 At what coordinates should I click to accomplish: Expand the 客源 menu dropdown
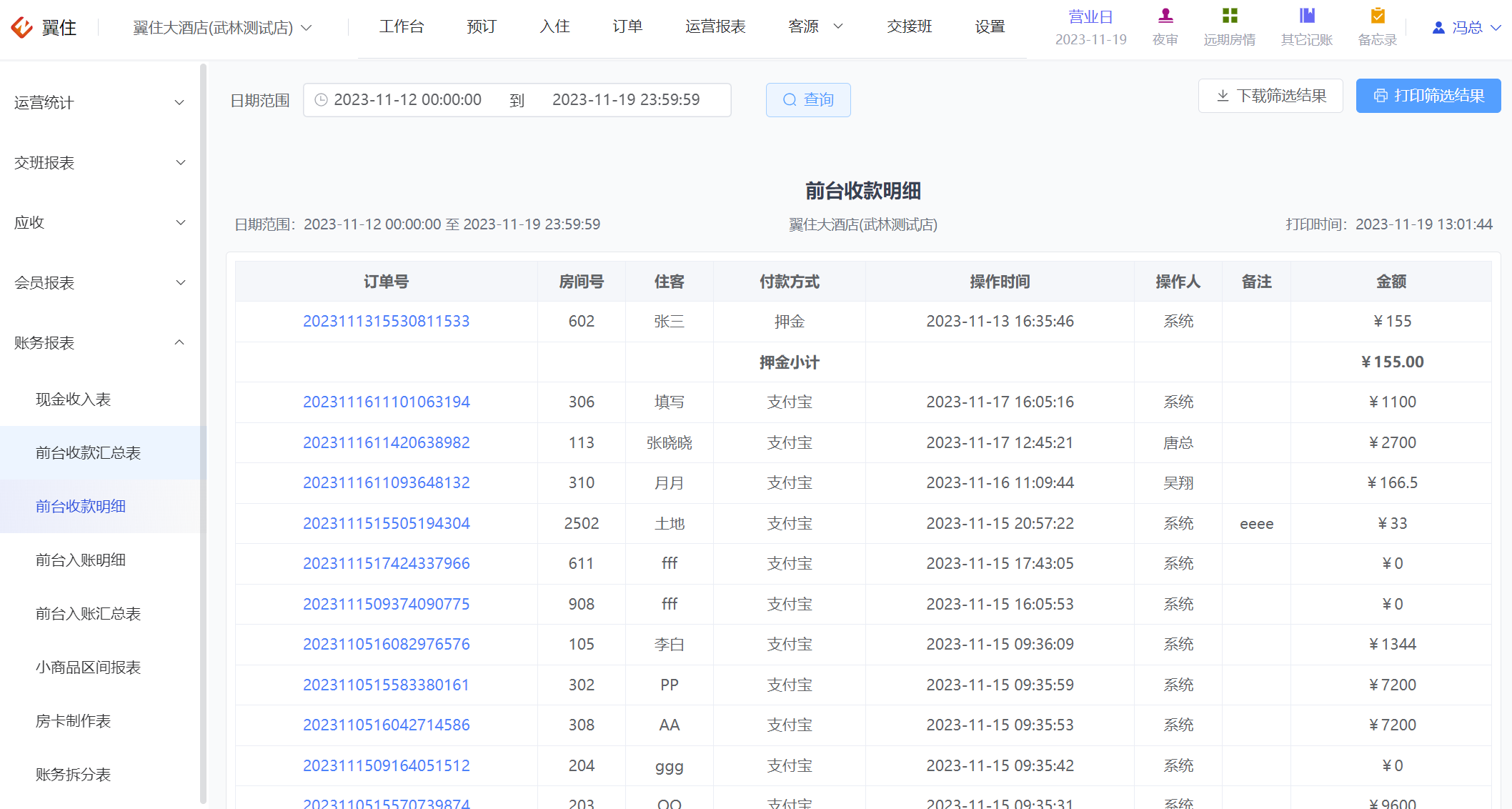(815, 26)
